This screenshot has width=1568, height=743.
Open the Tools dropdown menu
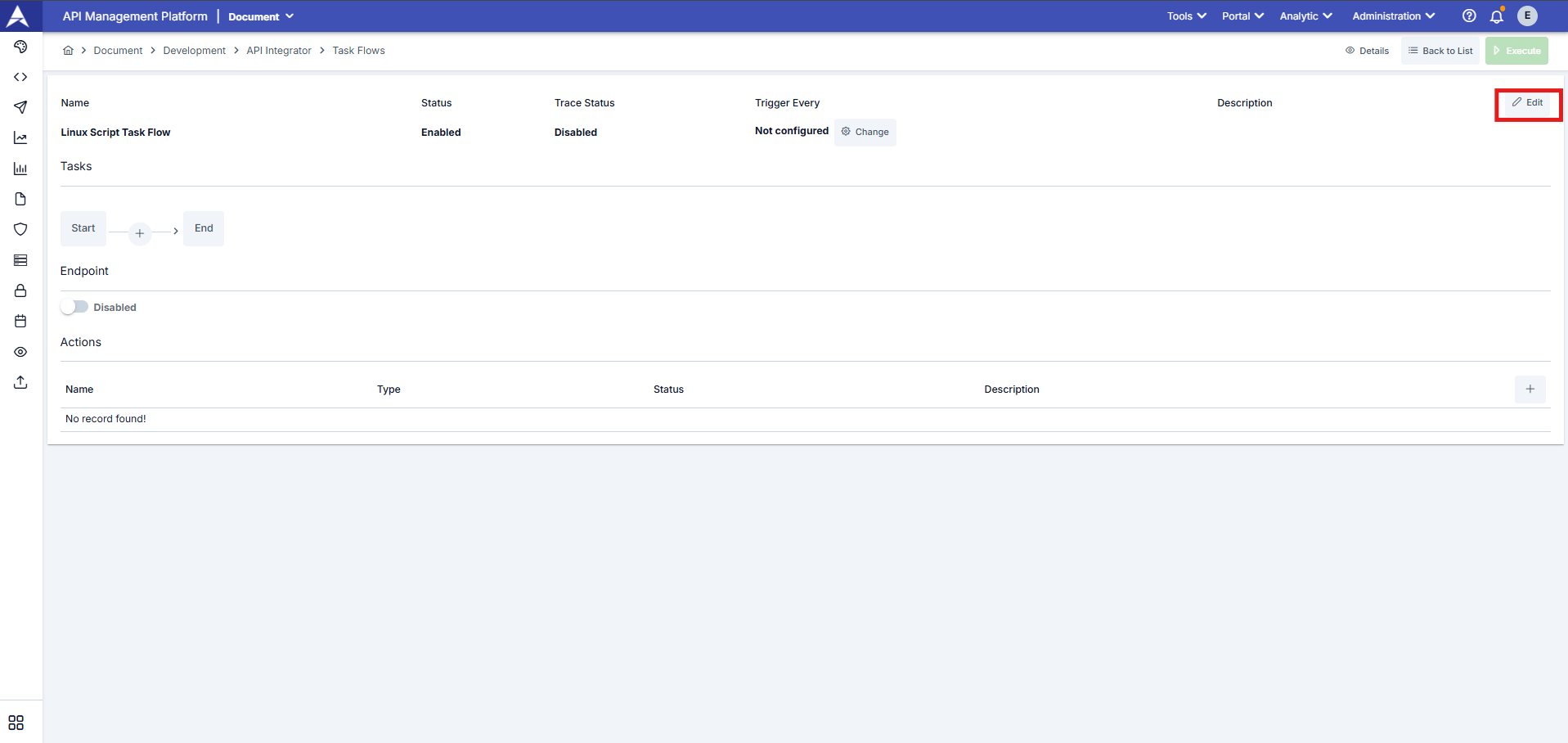(1186, 16)
